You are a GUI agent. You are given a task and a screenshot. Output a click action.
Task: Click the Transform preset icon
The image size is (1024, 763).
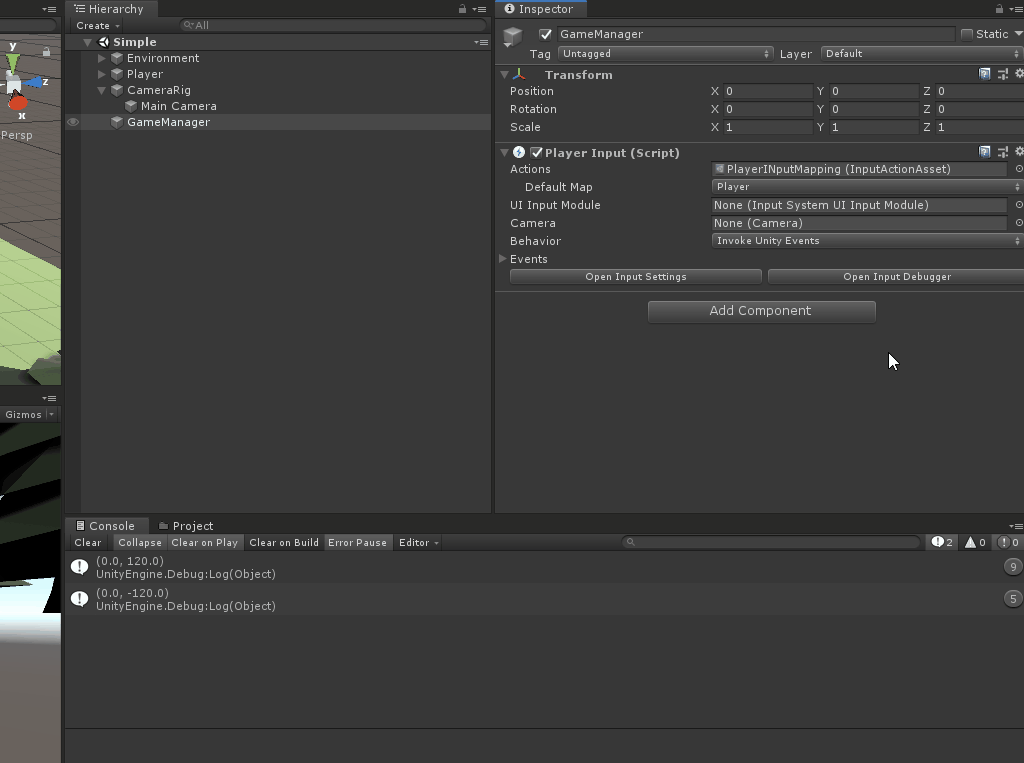[1003, 73]
